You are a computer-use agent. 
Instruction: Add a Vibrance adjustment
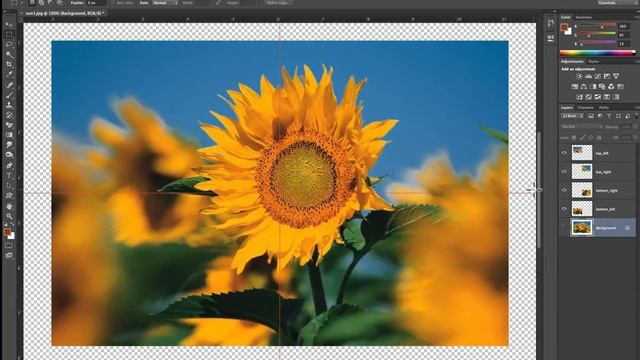(x=616, y=76)
